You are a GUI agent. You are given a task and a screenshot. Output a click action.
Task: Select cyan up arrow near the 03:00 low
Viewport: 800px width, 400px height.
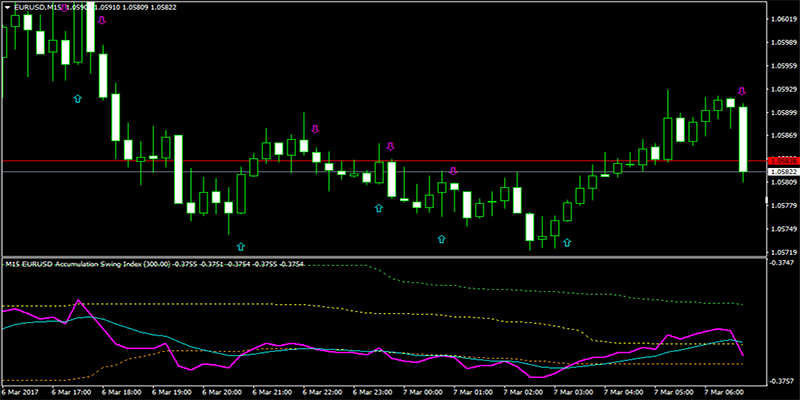(567, 243)
